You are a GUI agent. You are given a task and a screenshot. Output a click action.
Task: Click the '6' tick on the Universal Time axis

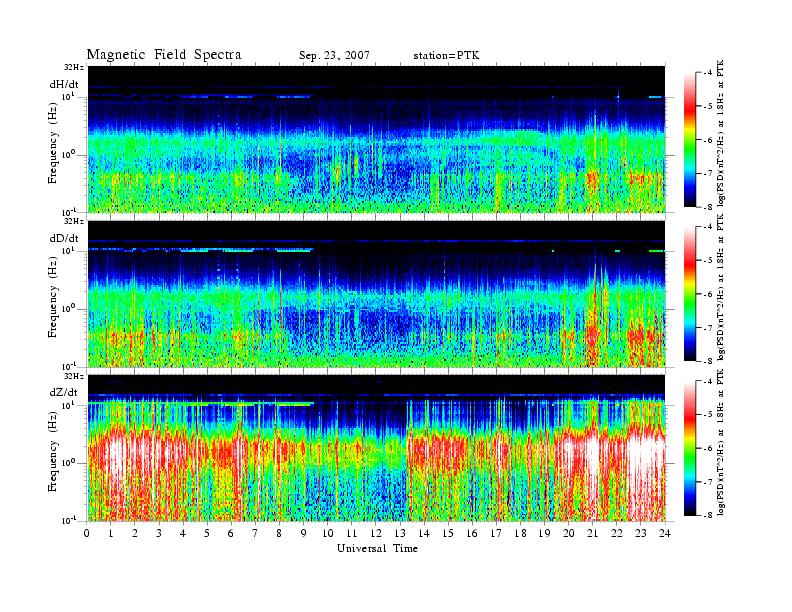tap(231, 533)
